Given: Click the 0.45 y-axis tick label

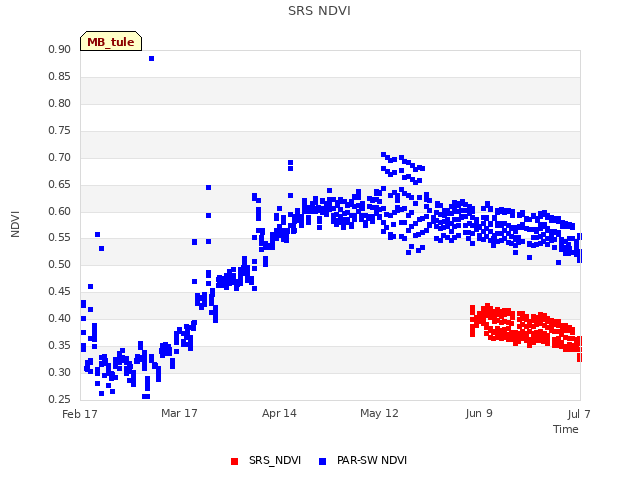Looking at the screenshot, I should (x=59, y=292).
